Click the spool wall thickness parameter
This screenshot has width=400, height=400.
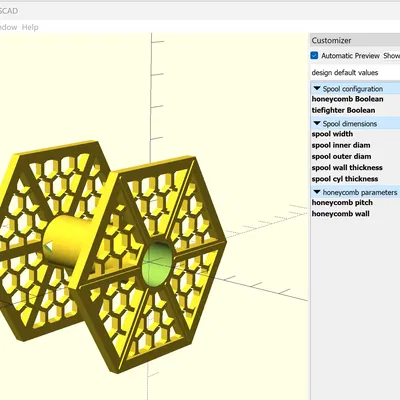point(347,168)
